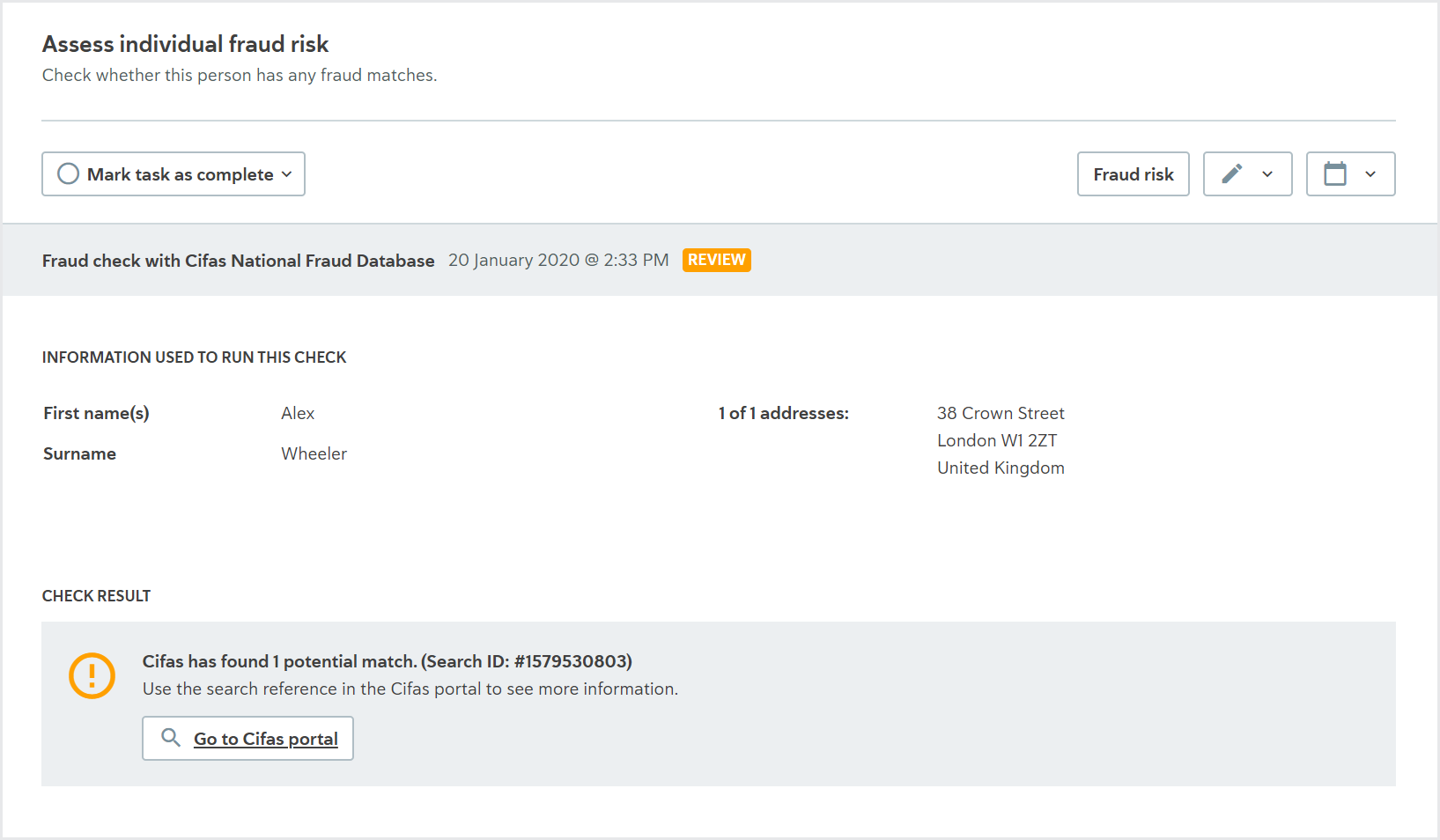Open the dropdown chevron beside the calendar icon

[x=1370, y=174]
